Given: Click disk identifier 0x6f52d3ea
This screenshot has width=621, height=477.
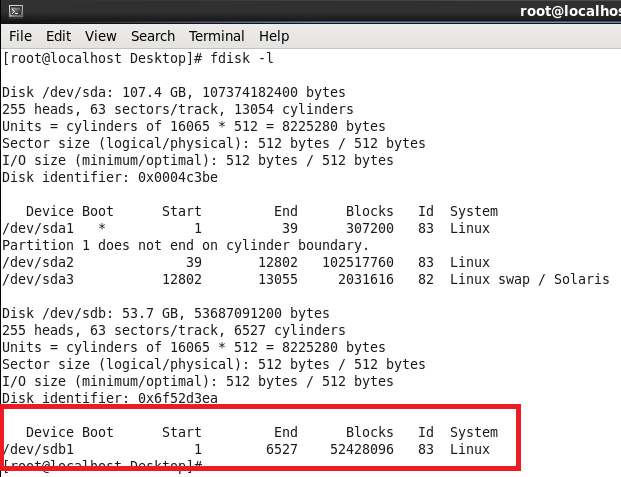Looking at the screenshot, I should click(178, 398).
